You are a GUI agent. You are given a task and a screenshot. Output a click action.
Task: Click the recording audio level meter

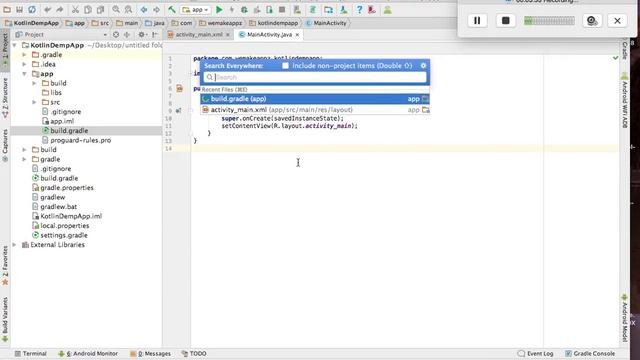(x=549, y=20)
